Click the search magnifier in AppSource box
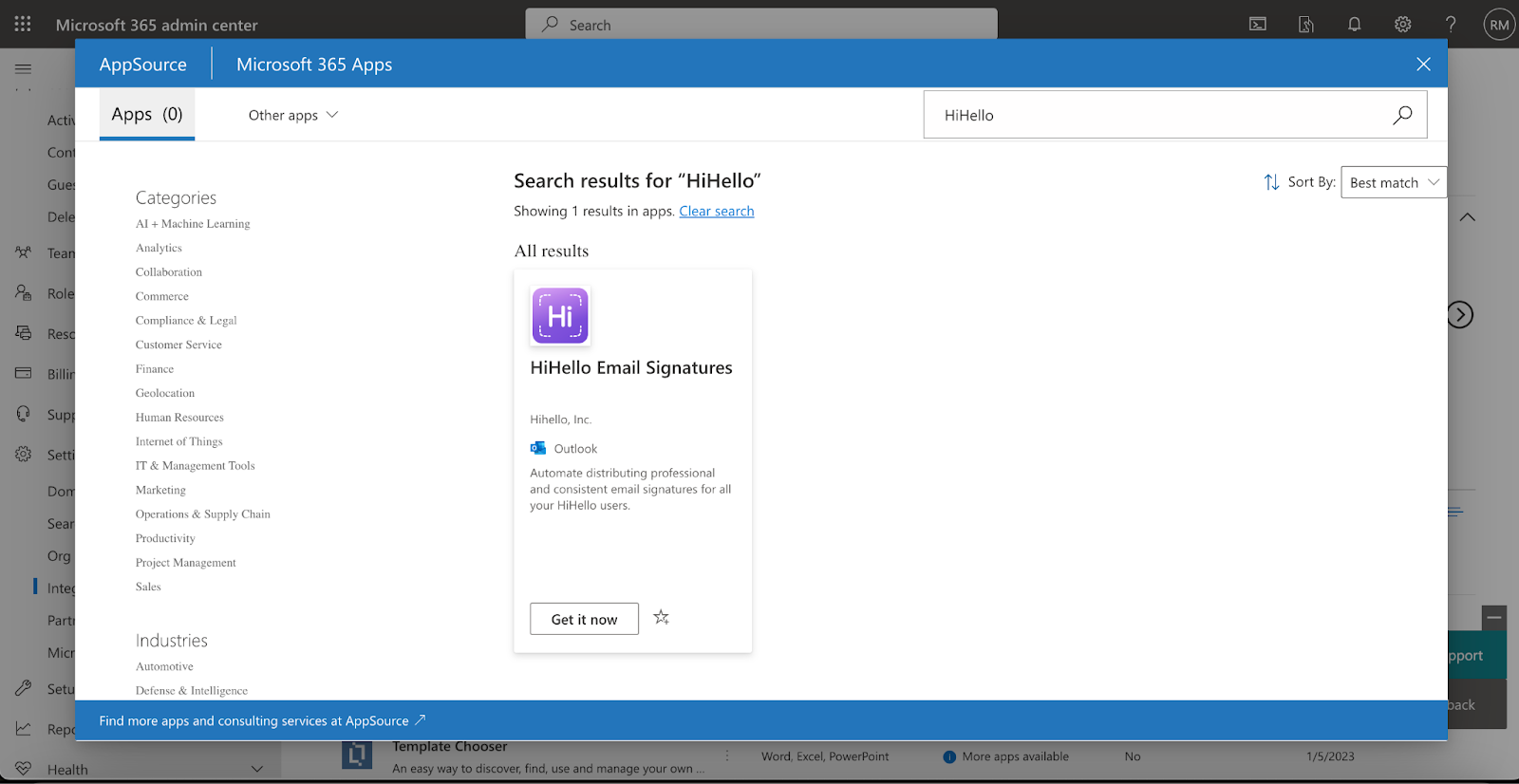 [x=1402, y=115]
